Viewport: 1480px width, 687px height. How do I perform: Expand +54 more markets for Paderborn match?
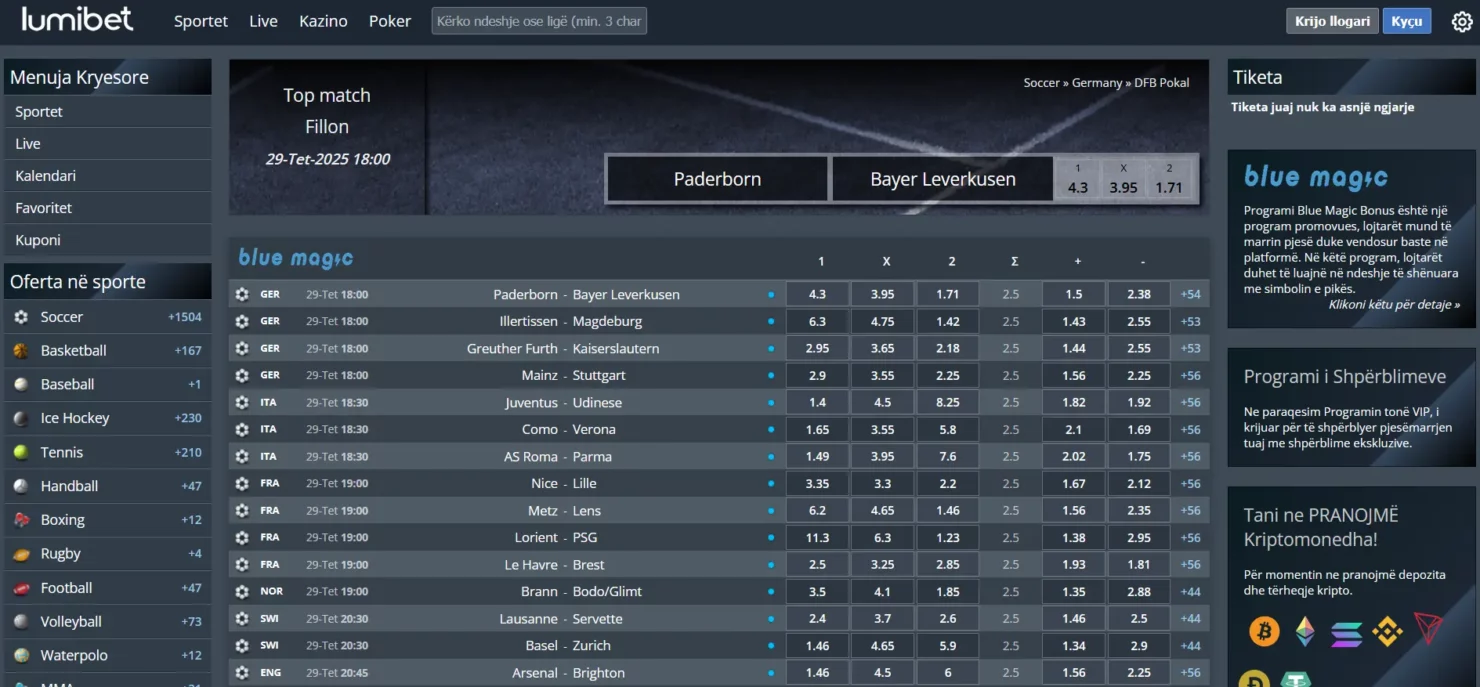[1190, 294]
